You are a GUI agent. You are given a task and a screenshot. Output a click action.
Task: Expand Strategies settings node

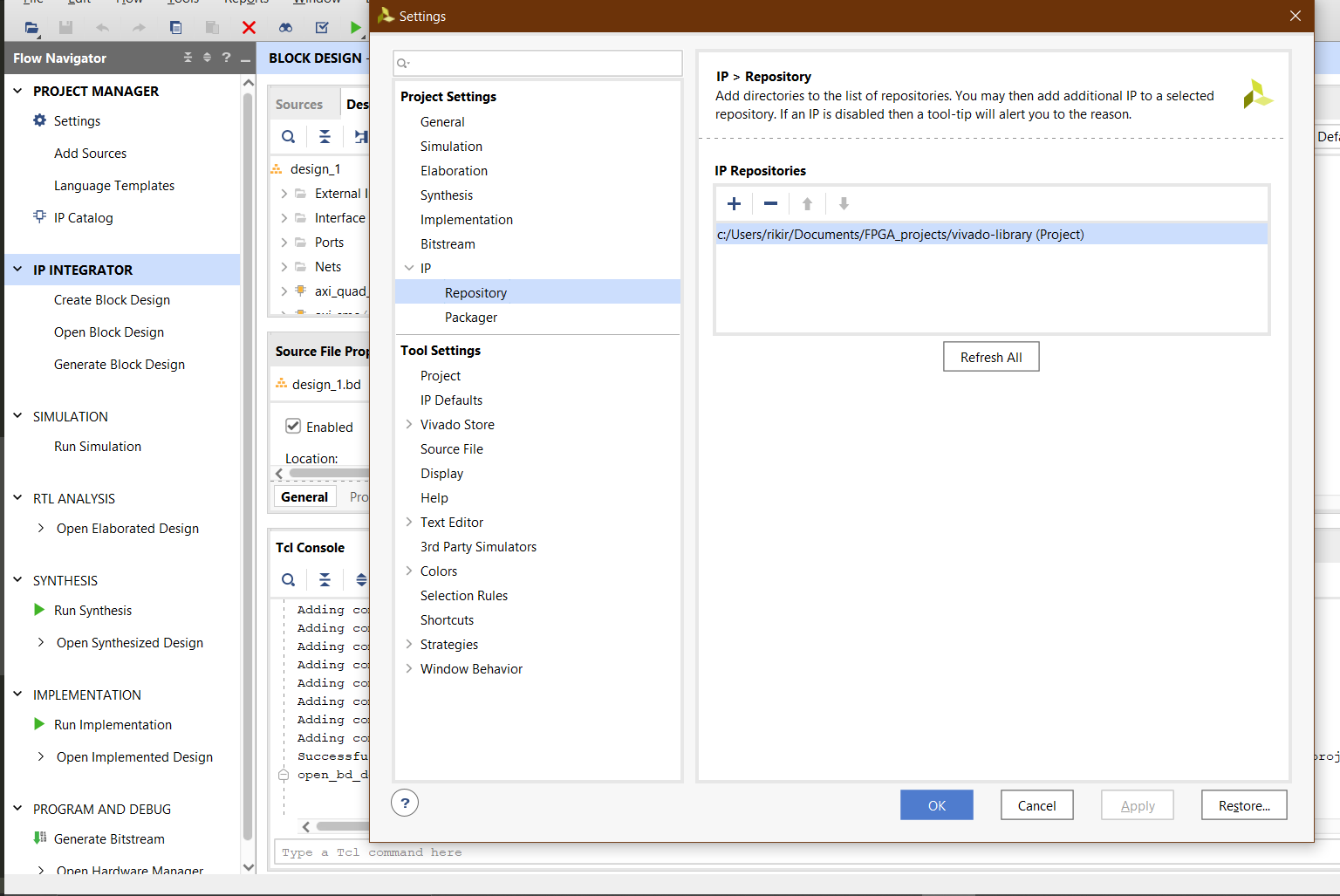409,644
